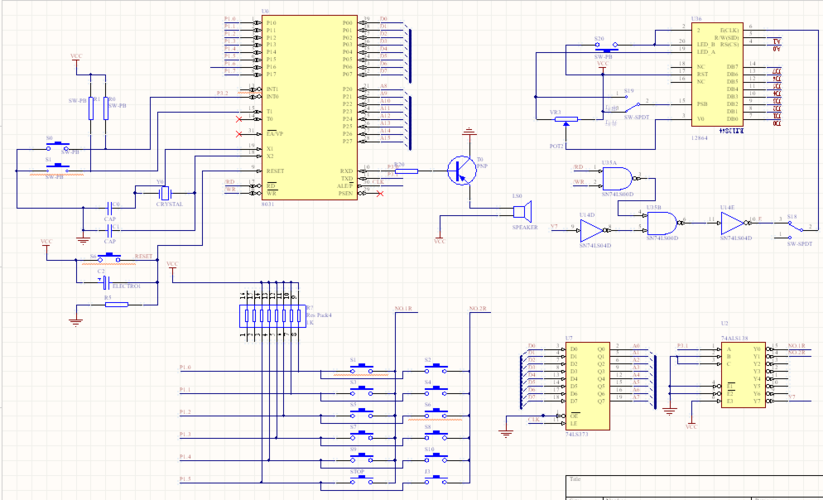This screenshot has width=823, height=500.
Task: Click the NO.1R net label above keypad
Action: [403, 308]
